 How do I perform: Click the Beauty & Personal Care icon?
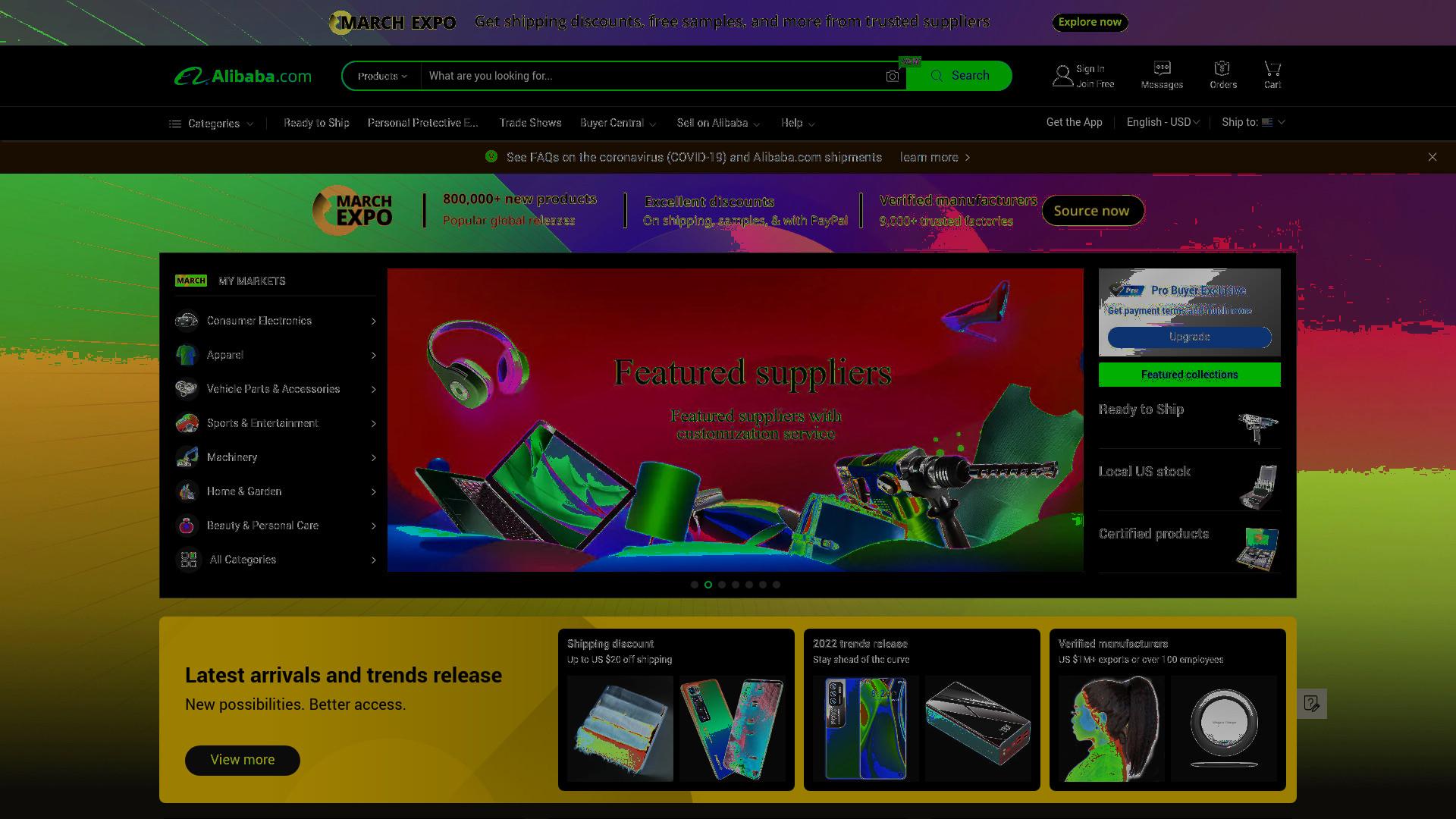[x=187, y=526]
